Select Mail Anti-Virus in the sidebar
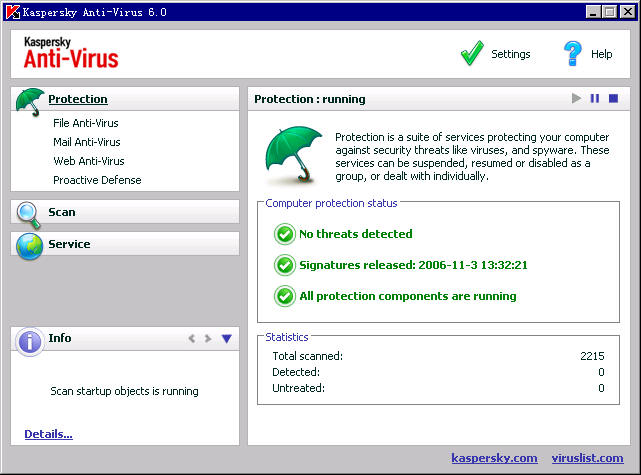641x475 pixels. pos(87,142)
